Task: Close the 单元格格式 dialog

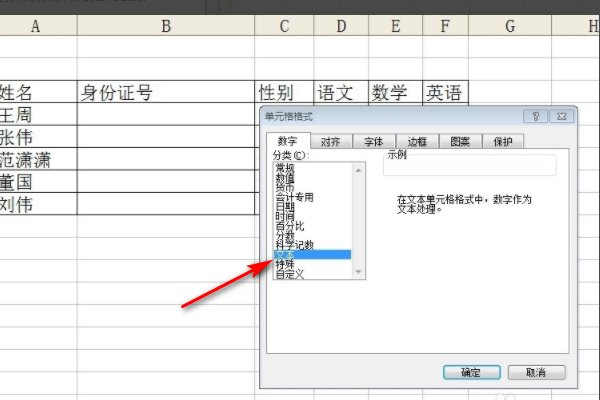Action: tap(561, 116)
